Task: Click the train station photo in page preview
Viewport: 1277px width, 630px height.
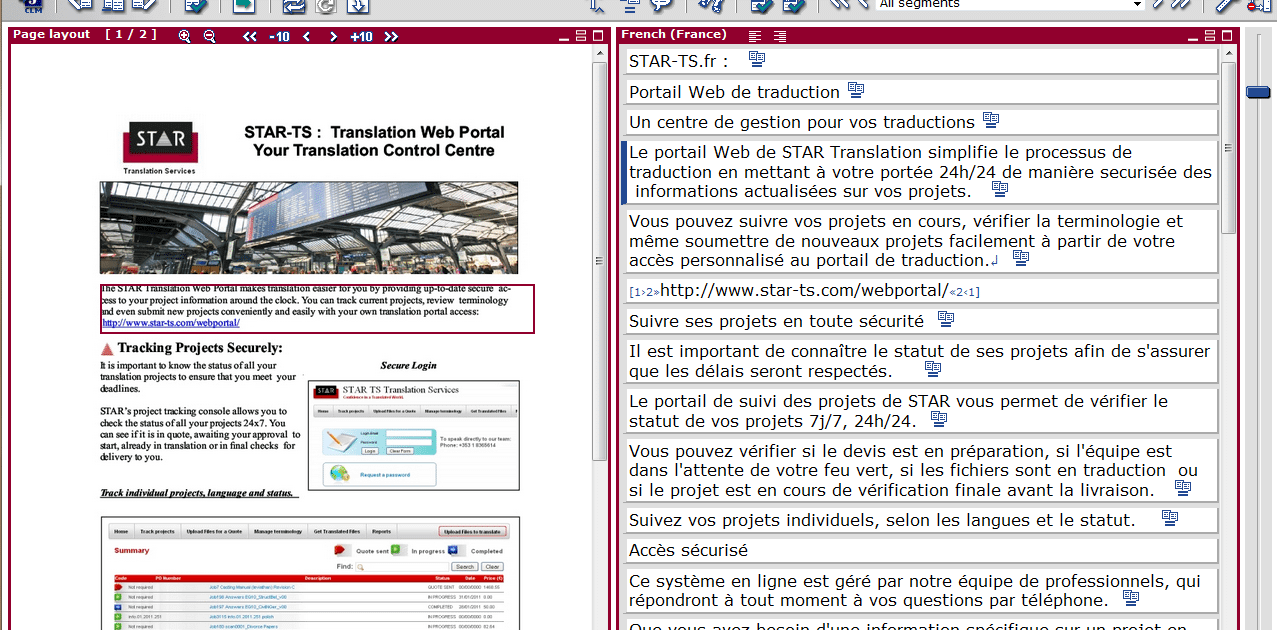Action: tap(309, 228)
